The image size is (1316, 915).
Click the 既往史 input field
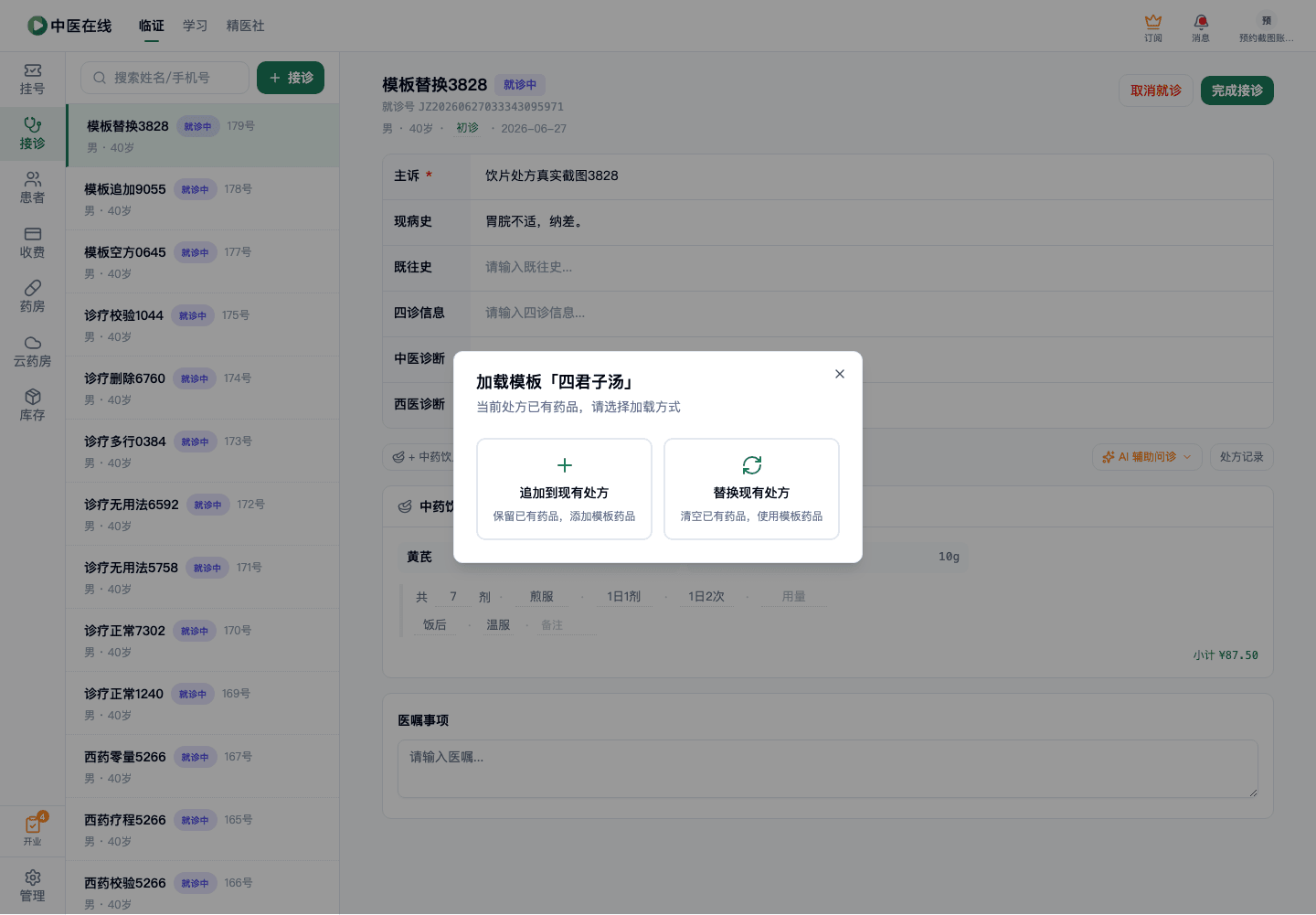click(872, 268)
